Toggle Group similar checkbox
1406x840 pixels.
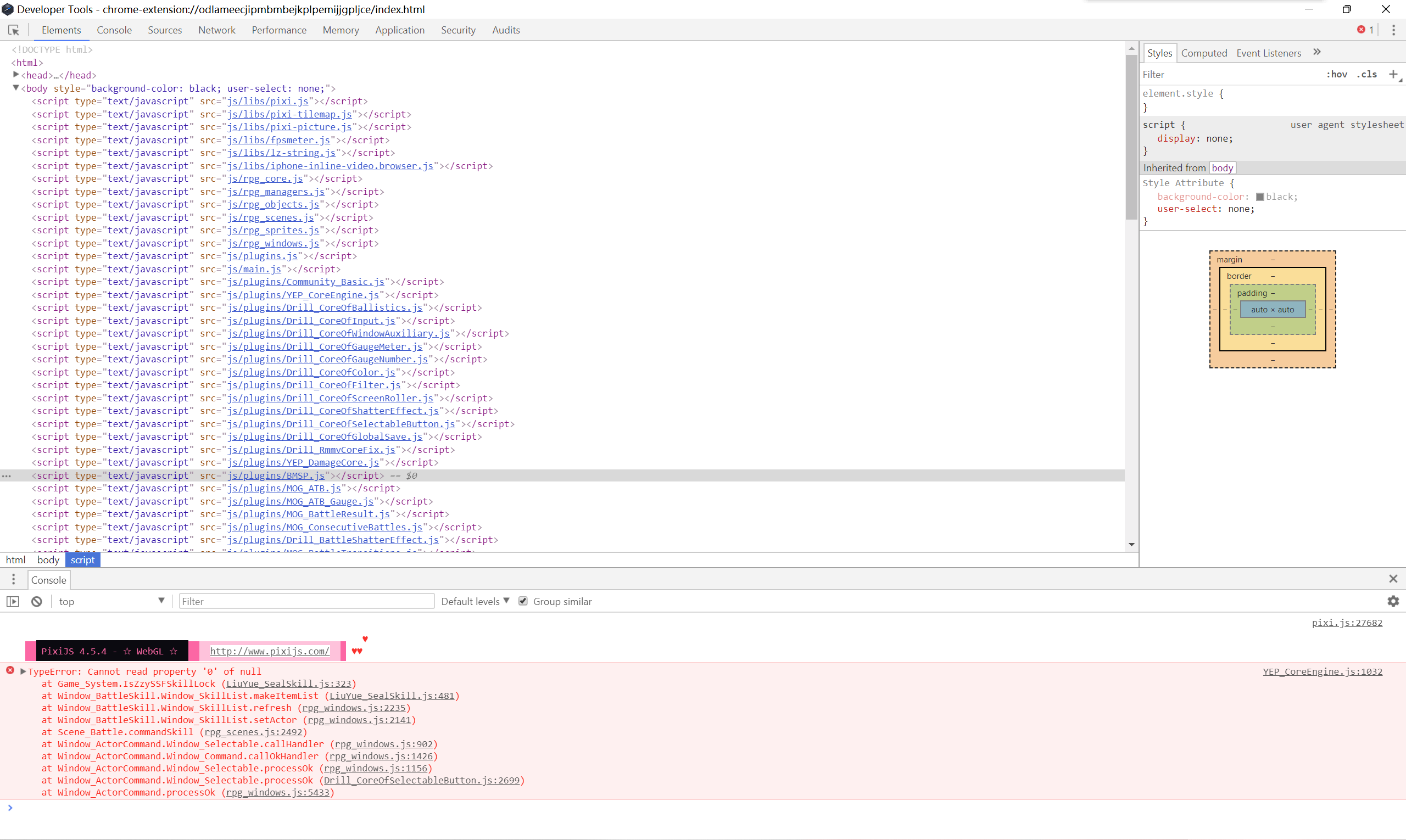pos(523,601)
